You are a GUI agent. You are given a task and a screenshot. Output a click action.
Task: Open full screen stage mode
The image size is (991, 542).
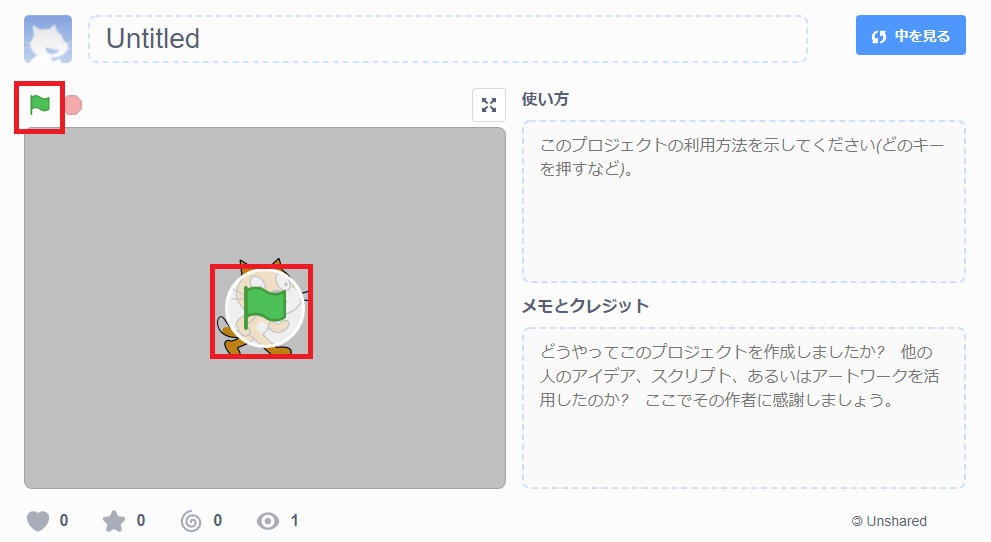[x=489, y=105]
